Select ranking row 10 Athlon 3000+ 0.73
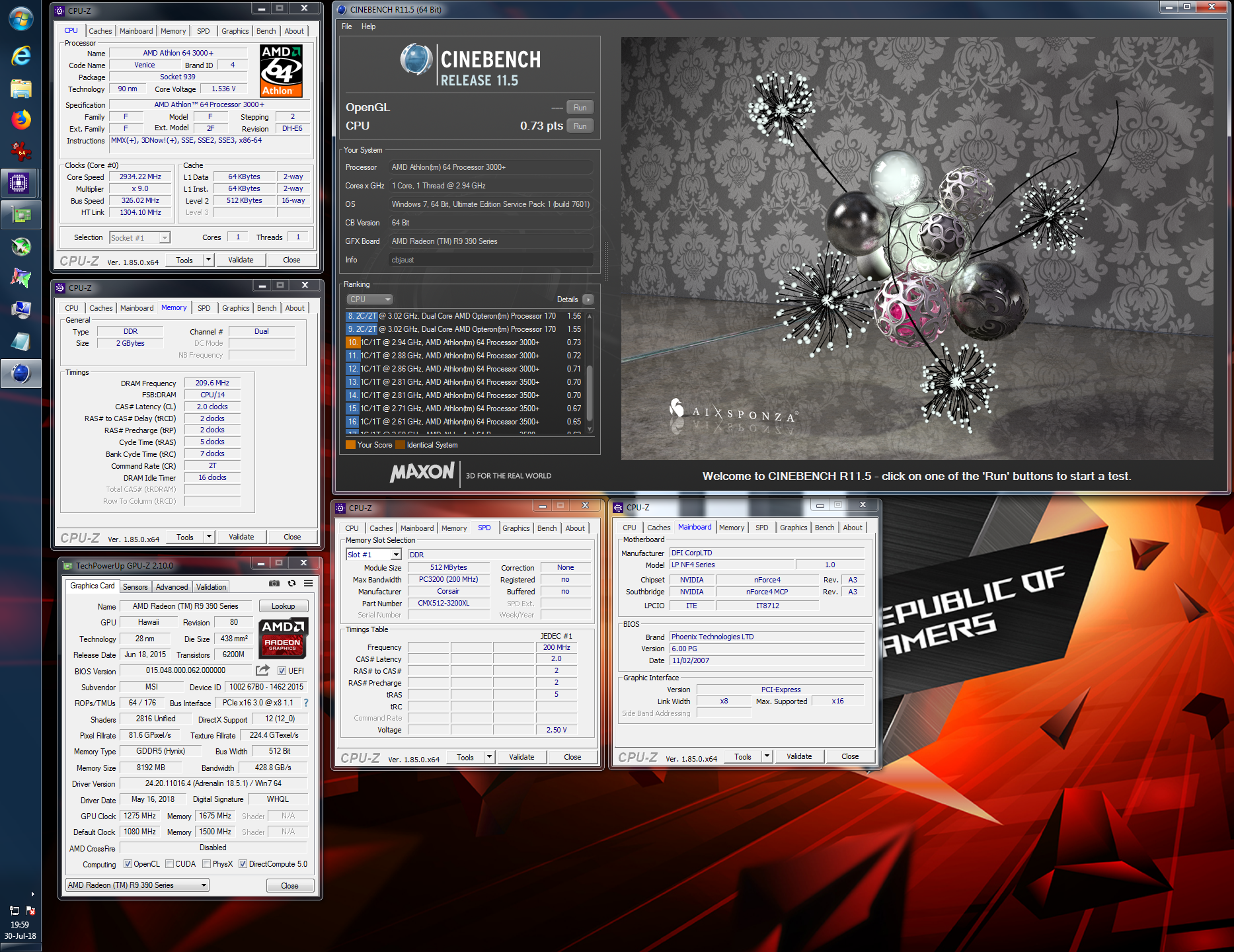Screen dimensions: 1234x952 pos(464,342)
